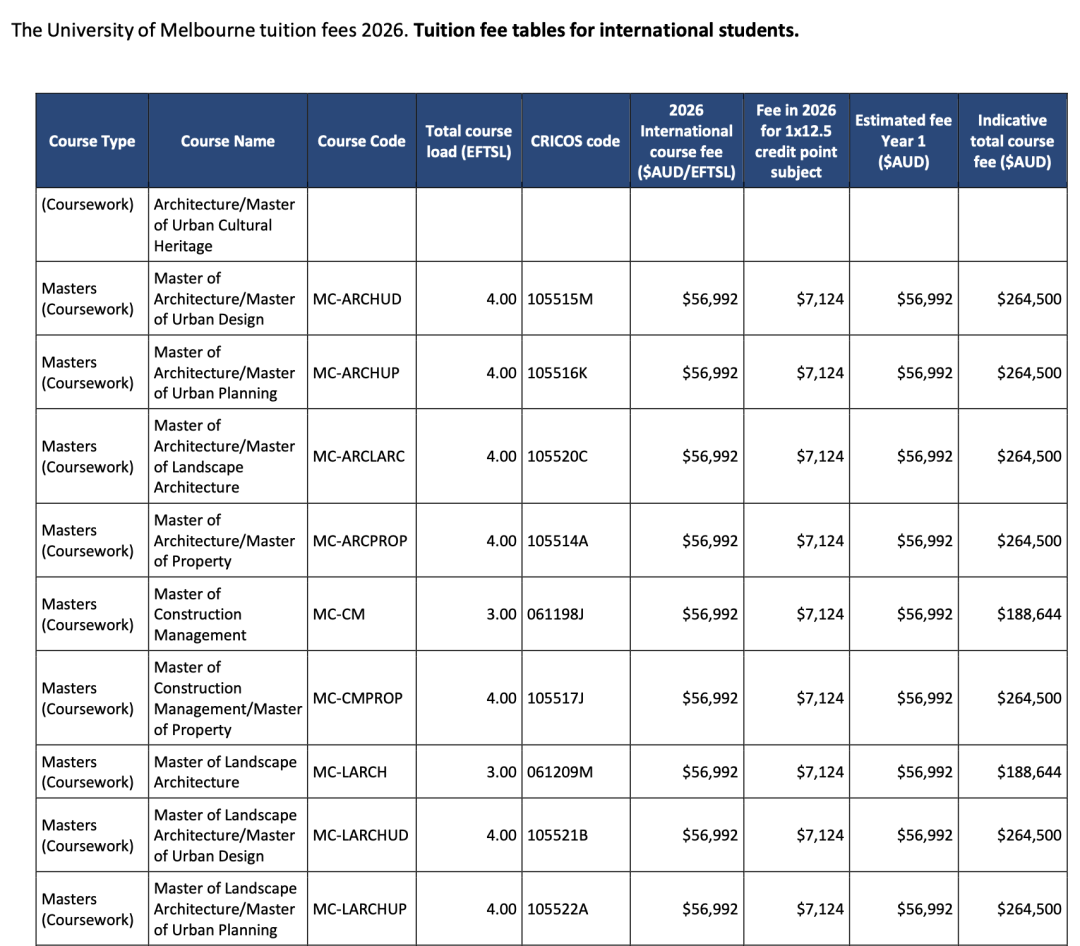Click the 'Course Code' column header

click(x=361, y=141)
